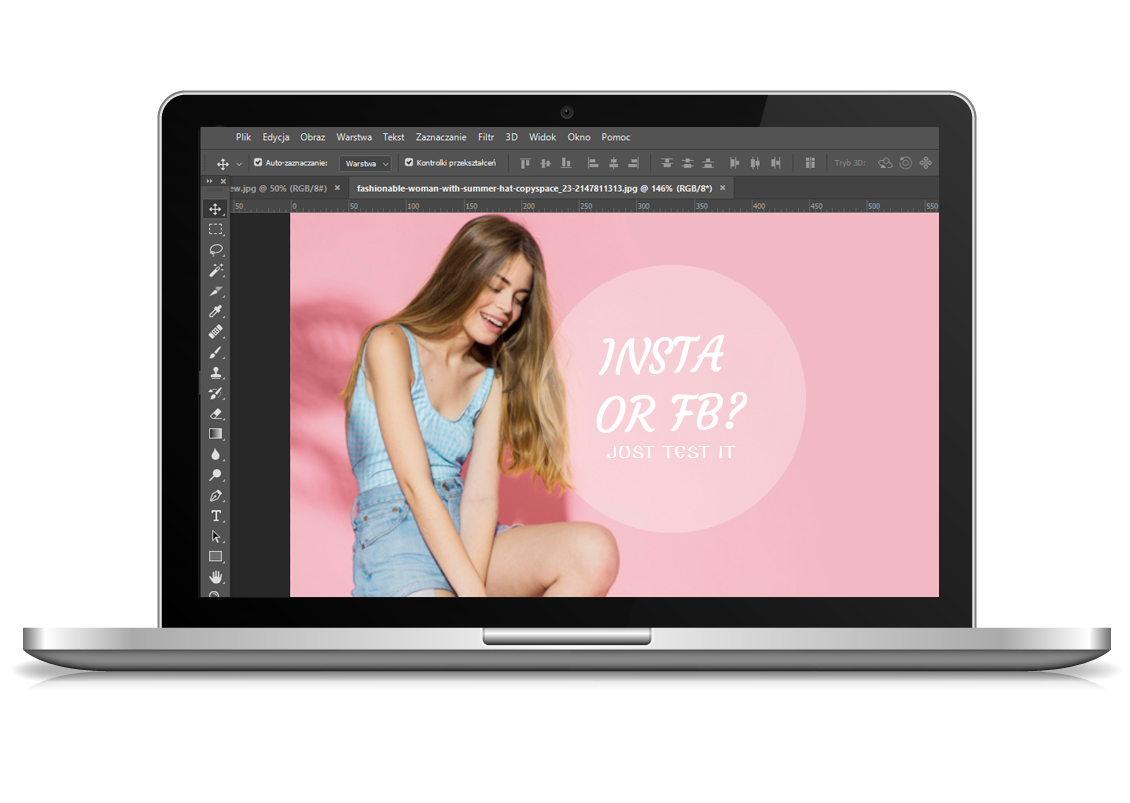Viewport: 1130px width, 803px height.
Task: Select the Slice tool
Action: [x=215, y=291]
